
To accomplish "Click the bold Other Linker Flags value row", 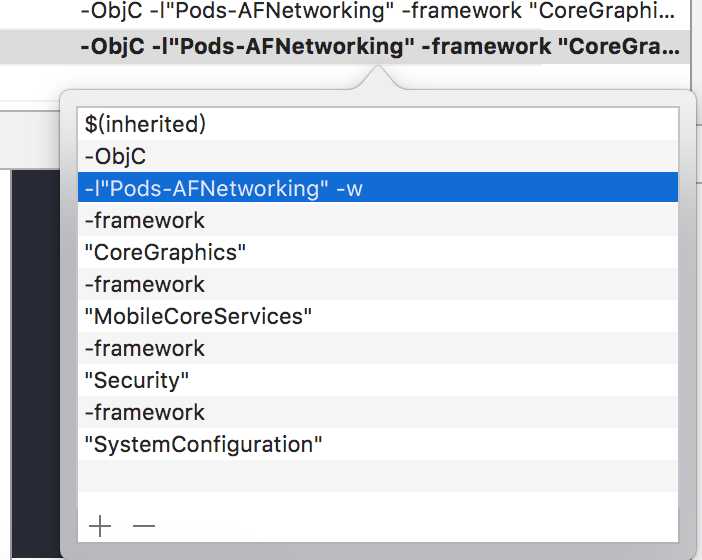I will [345, 47].
